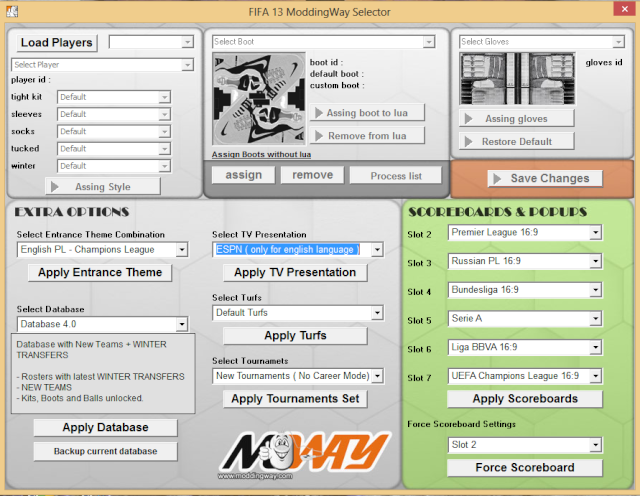The width and height of the screenshot is (640, 496).
Task: Click the Assing Style button
Action: coord(103,187)
